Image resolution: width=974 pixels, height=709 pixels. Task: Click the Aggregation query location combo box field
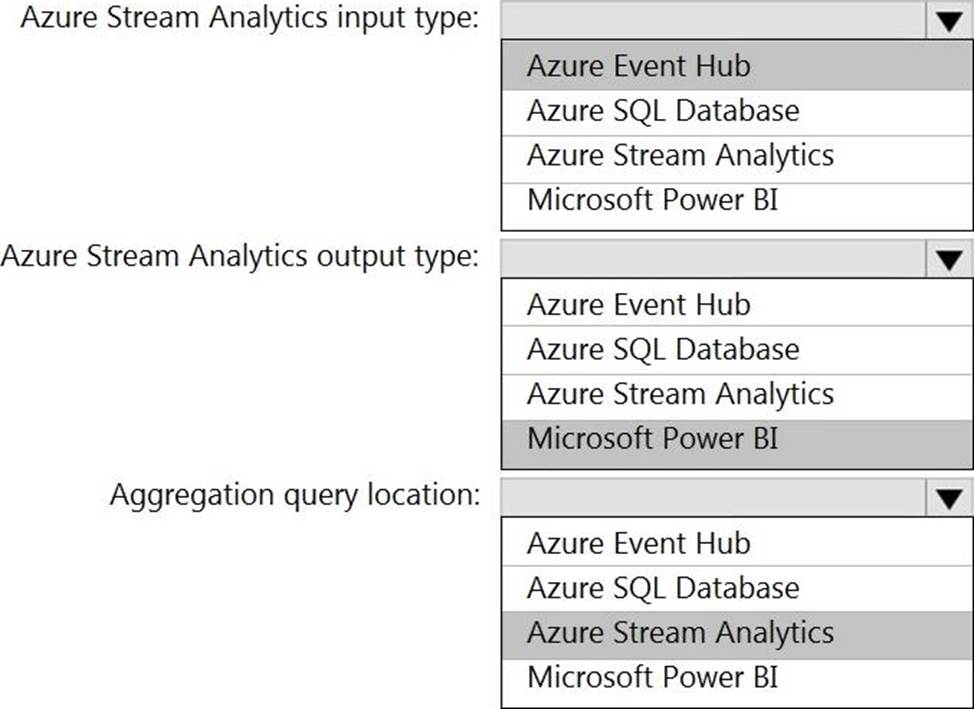tap(712, 498)
